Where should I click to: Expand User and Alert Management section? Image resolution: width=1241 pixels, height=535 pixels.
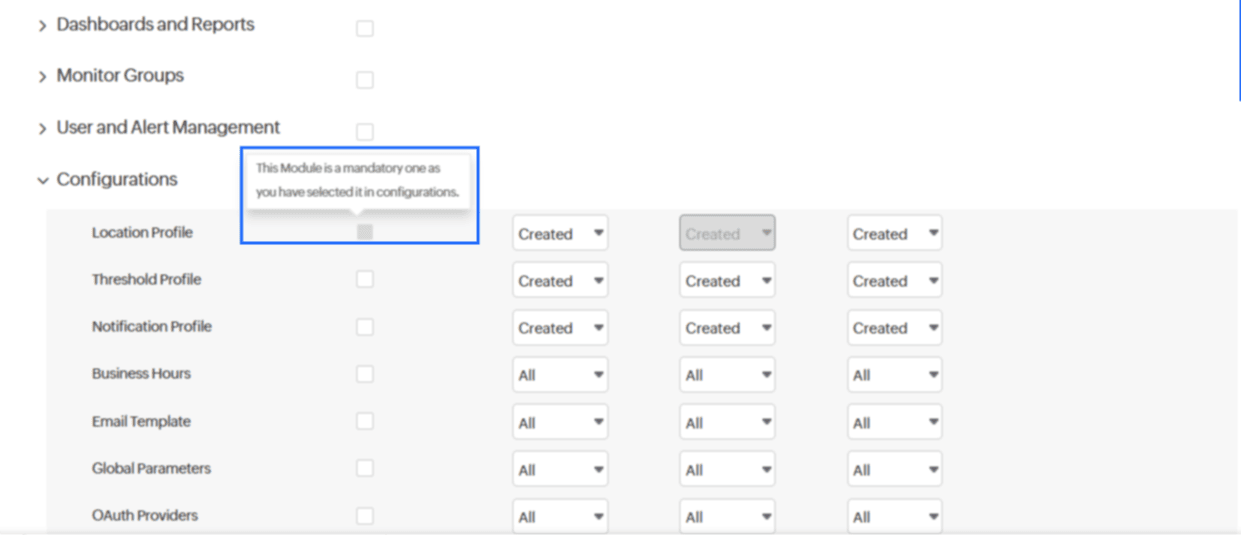tap(43, 129)
